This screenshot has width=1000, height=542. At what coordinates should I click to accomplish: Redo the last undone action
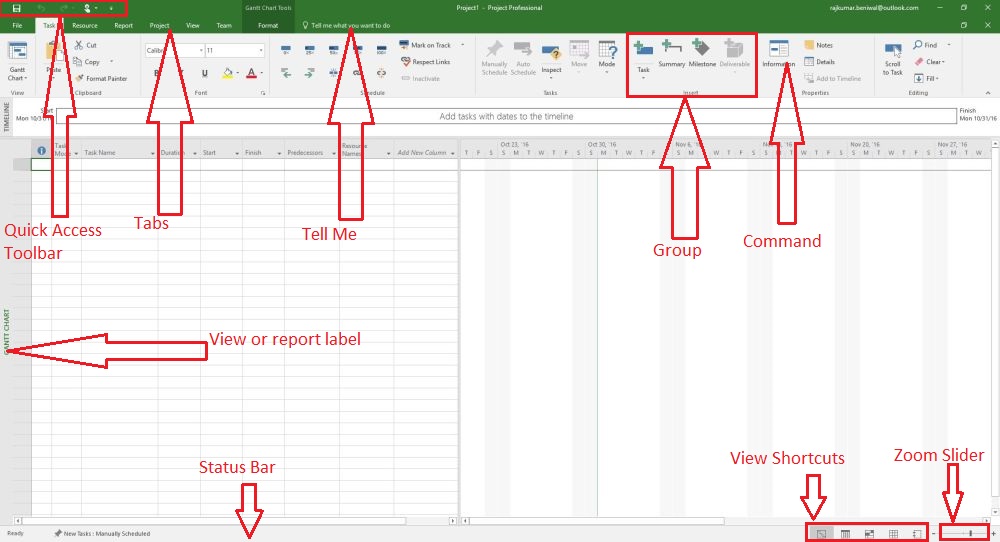64,8
